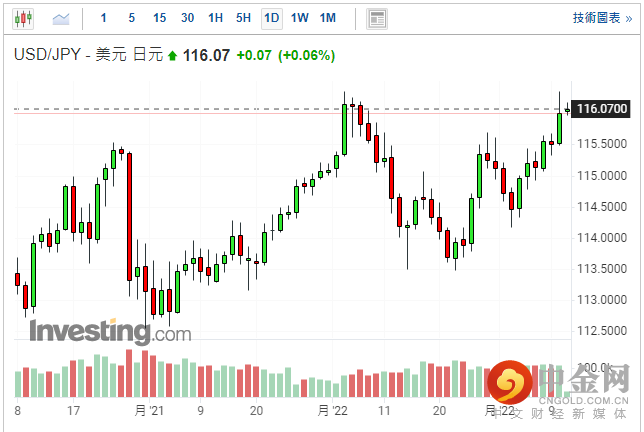Switch to the 1W weekly timeframe
The height and width of the screenshot is (432, 644).
pos(299,18)
